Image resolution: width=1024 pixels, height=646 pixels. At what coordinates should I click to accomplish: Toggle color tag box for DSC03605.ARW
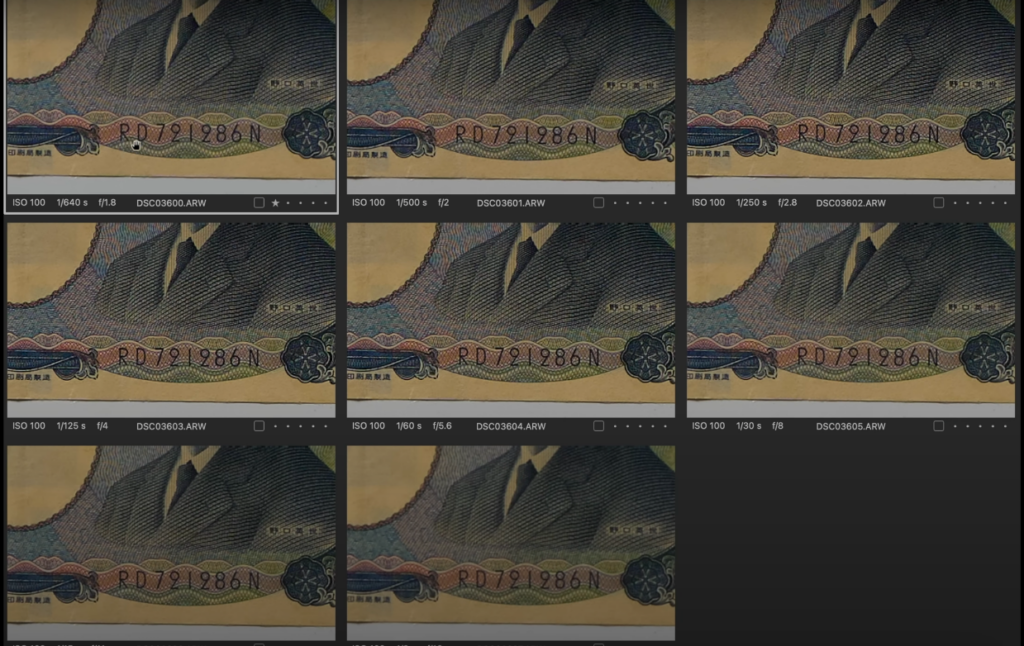tap(938, 426)
